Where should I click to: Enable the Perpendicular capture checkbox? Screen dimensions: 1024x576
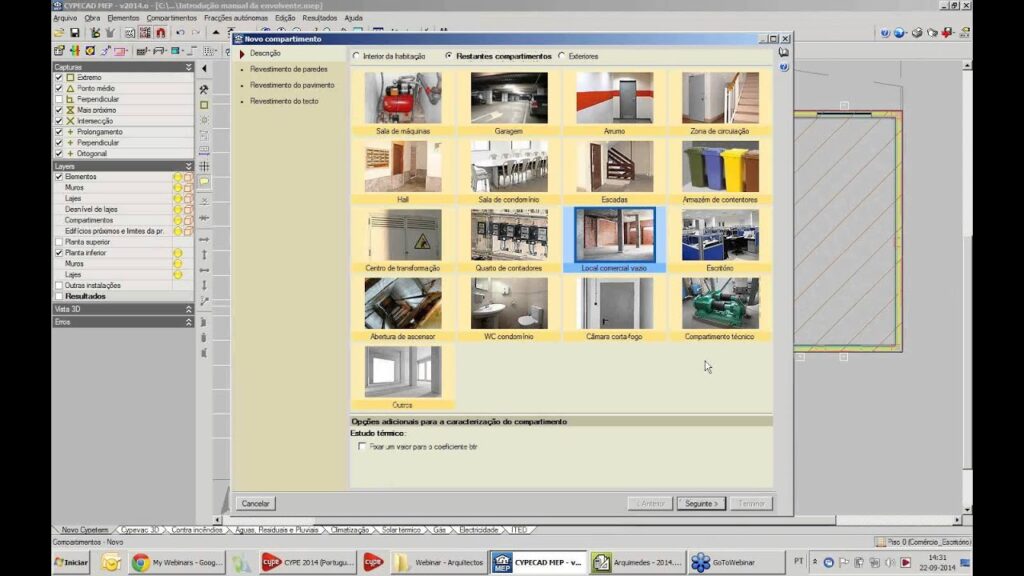(59, 99)
